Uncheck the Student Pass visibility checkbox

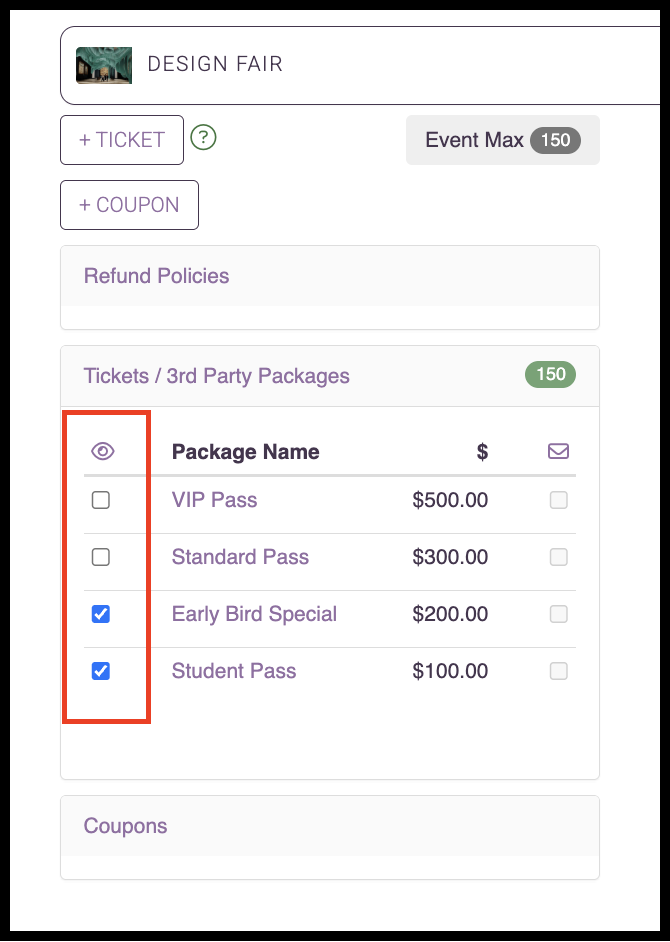point(100,671)
